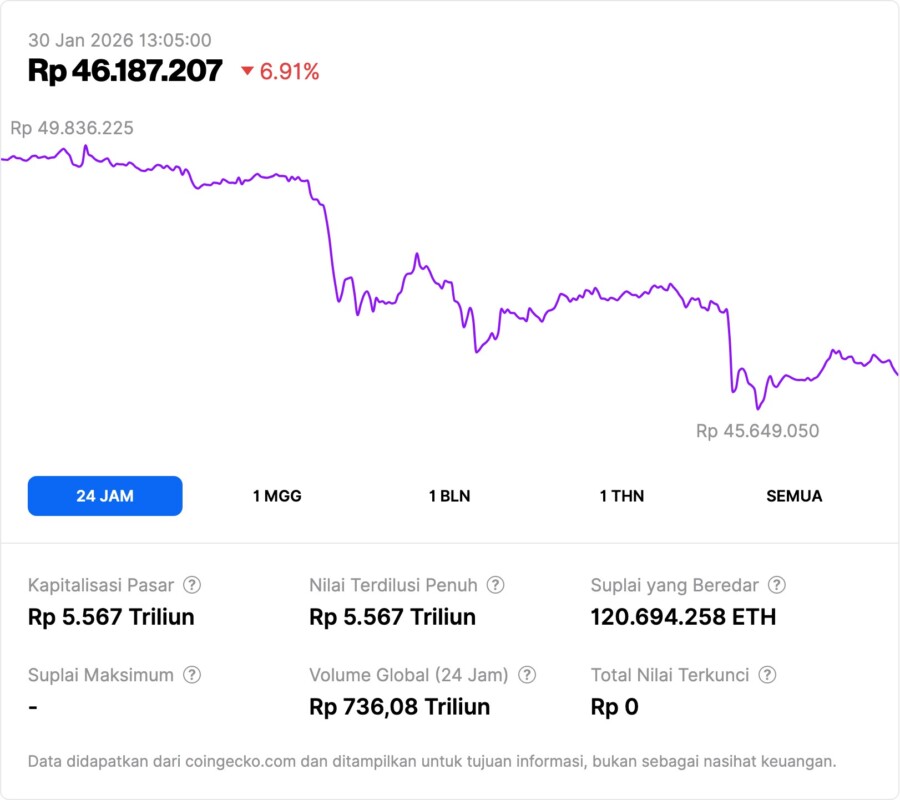Click the Rp 45.649.050 low price label

coord(757,431)
